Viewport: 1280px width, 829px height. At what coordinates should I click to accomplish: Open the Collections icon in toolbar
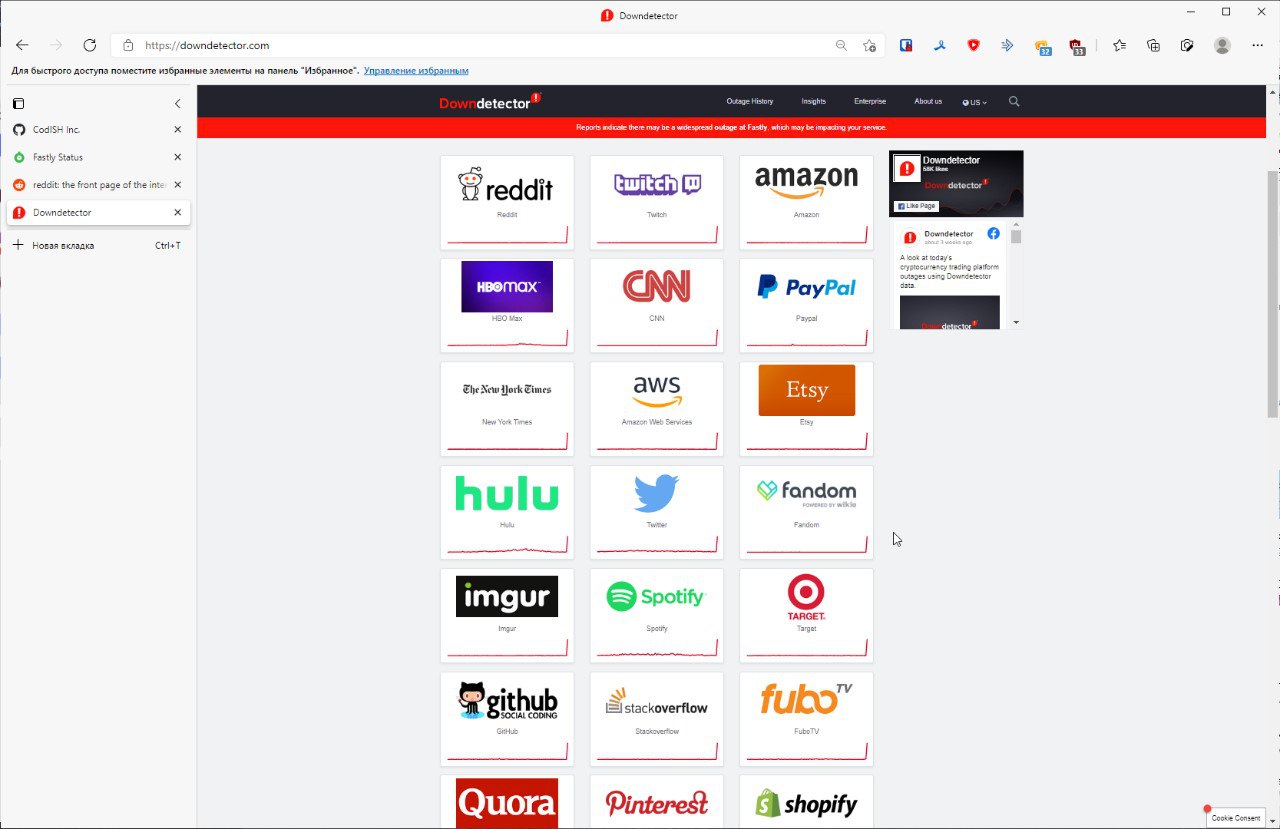[1153, 45]
